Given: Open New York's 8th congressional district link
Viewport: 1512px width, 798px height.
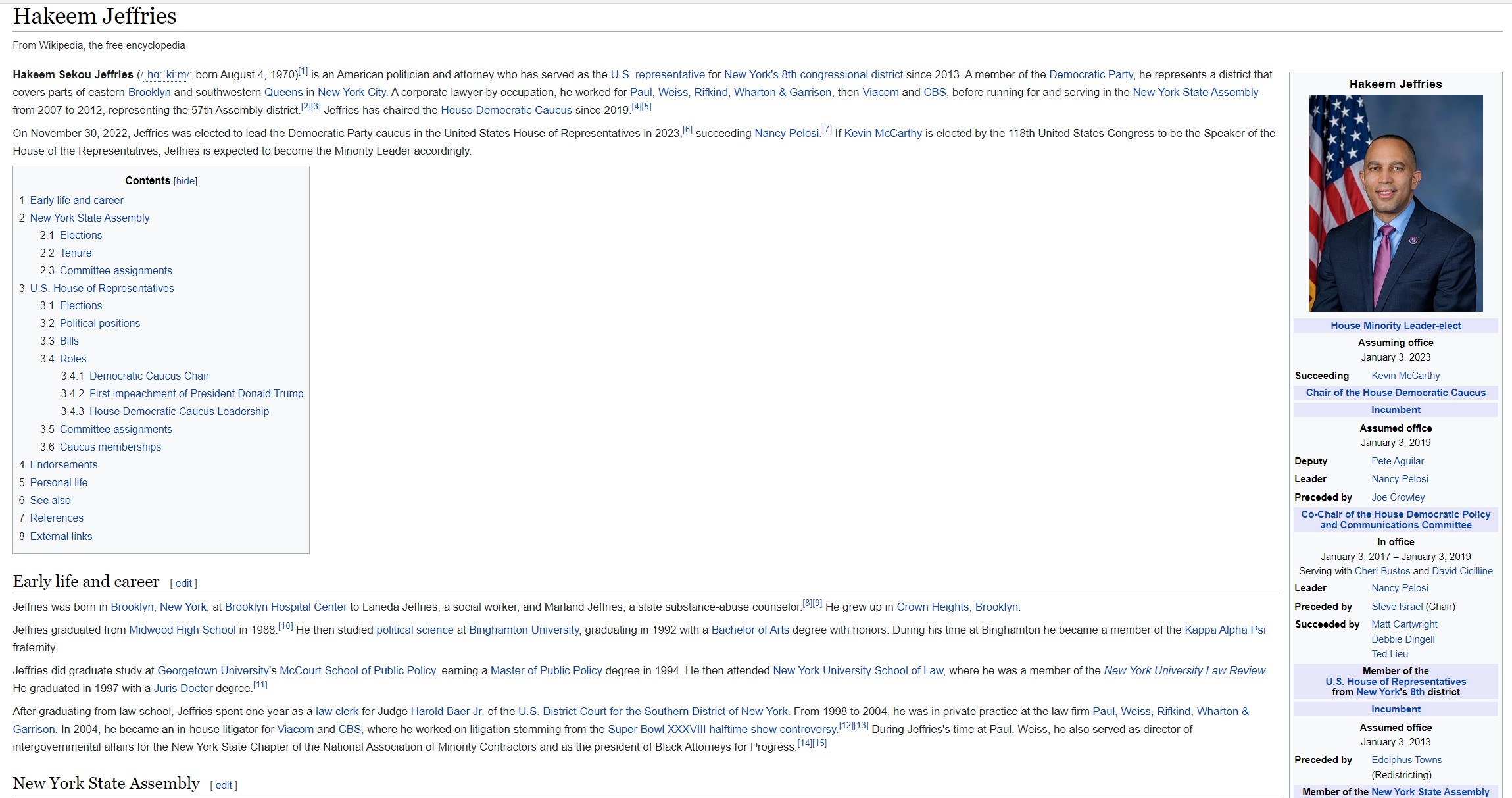Looking at the screenshot, I should [x=814, y=74].
